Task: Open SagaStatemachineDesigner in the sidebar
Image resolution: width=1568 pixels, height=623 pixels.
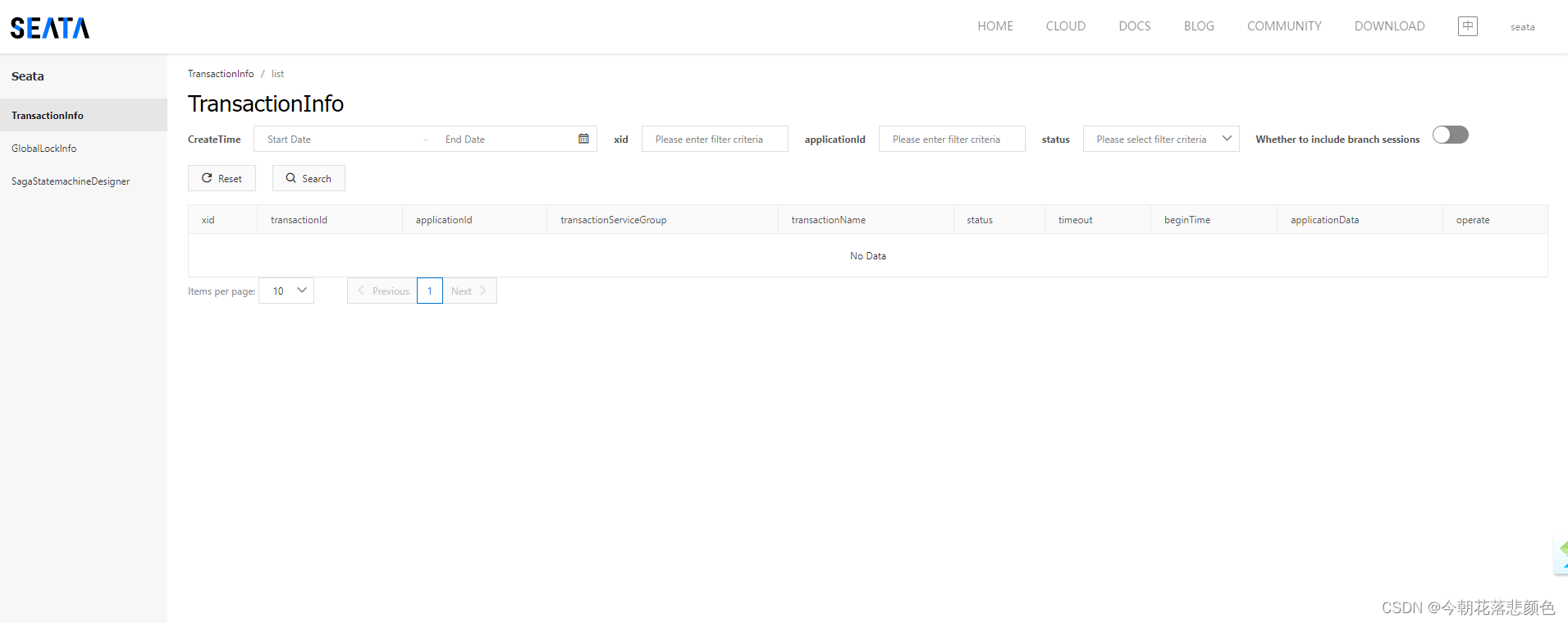Action: coord(84,181)
